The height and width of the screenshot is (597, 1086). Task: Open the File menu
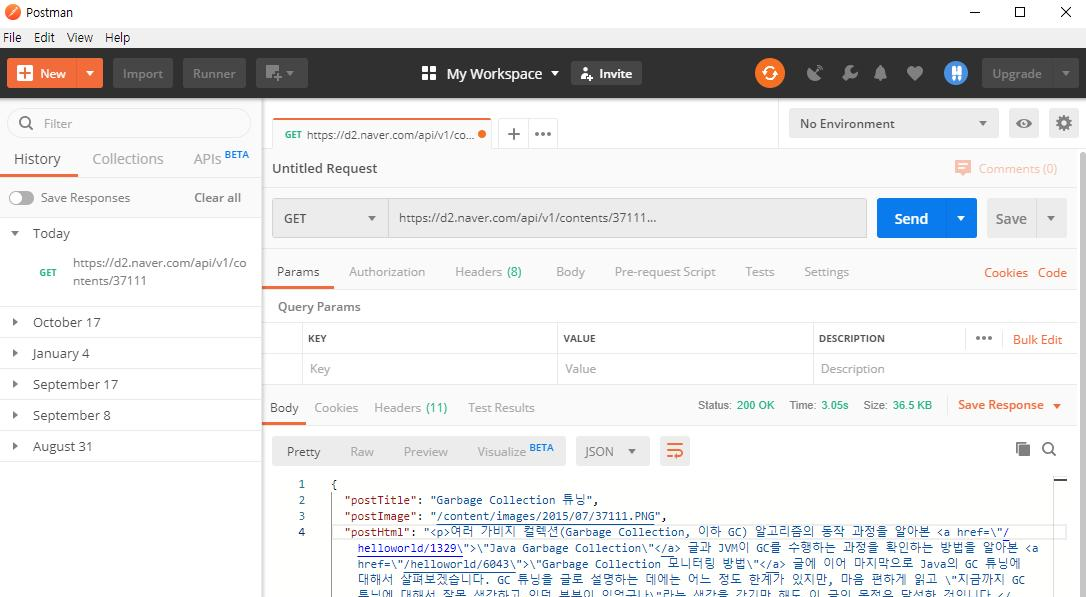pos(12,37)
